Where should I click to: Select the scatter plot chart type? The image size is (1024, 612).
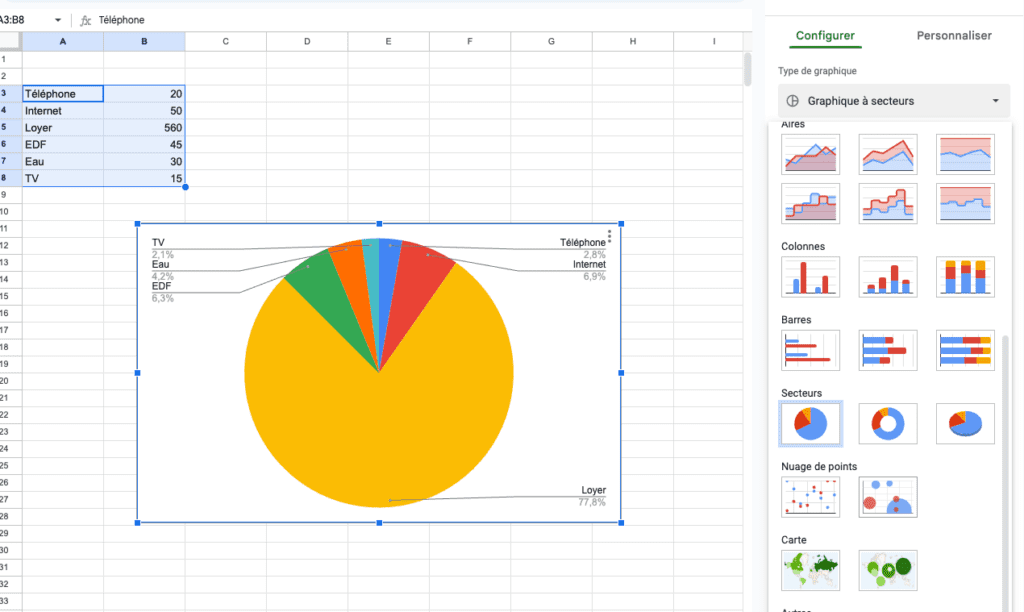810,497
